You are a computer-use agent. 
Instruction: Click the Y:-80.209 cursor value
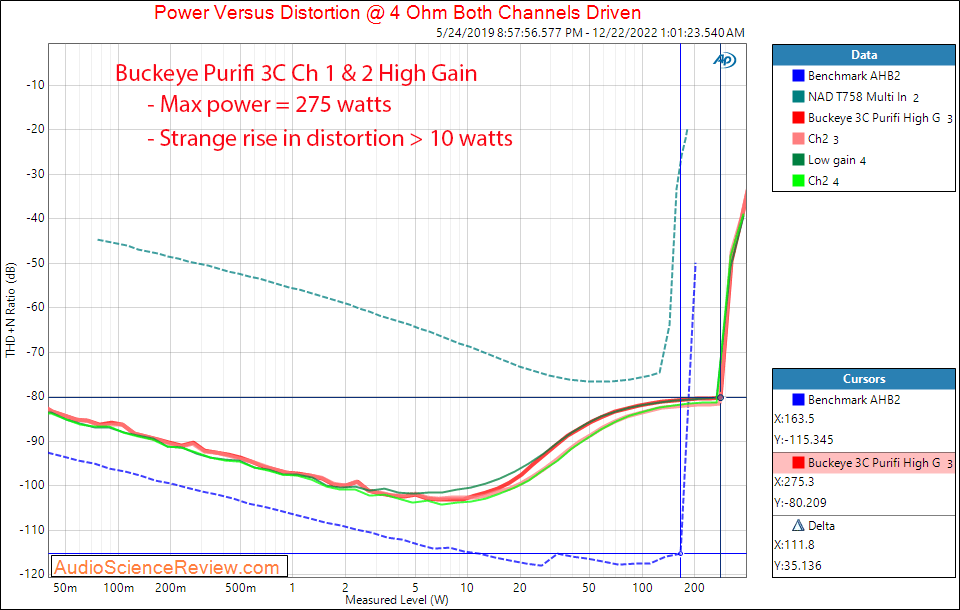tap(800, 503)
